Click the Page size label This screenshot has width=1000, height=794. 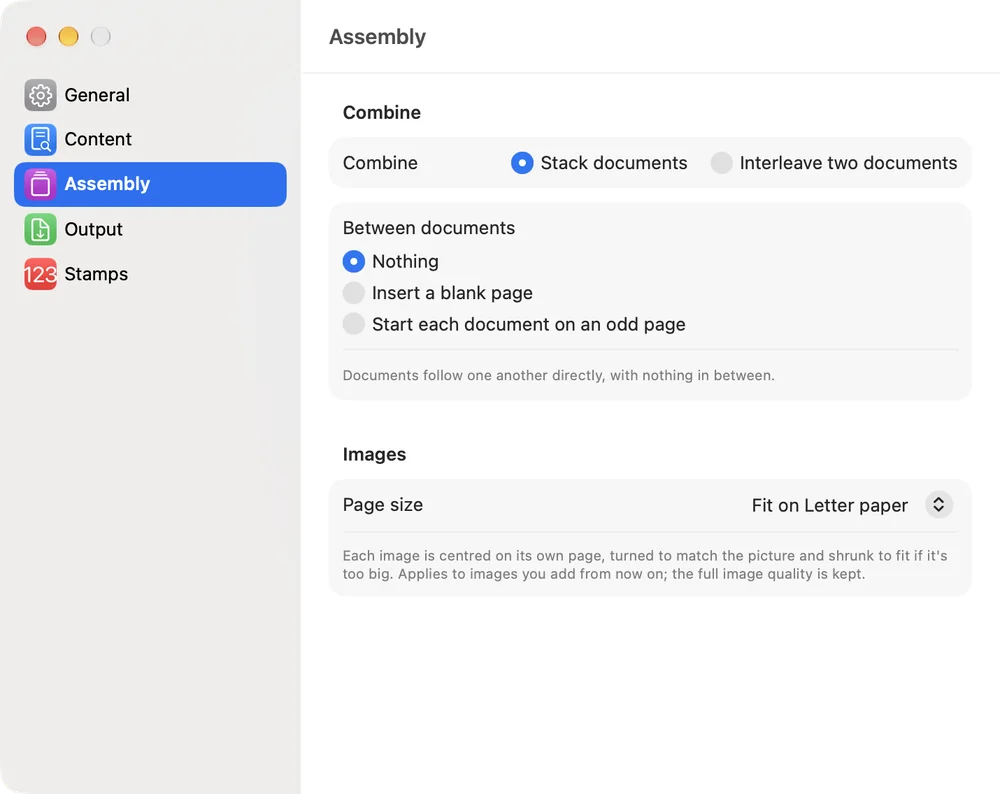tap(383, 505)
